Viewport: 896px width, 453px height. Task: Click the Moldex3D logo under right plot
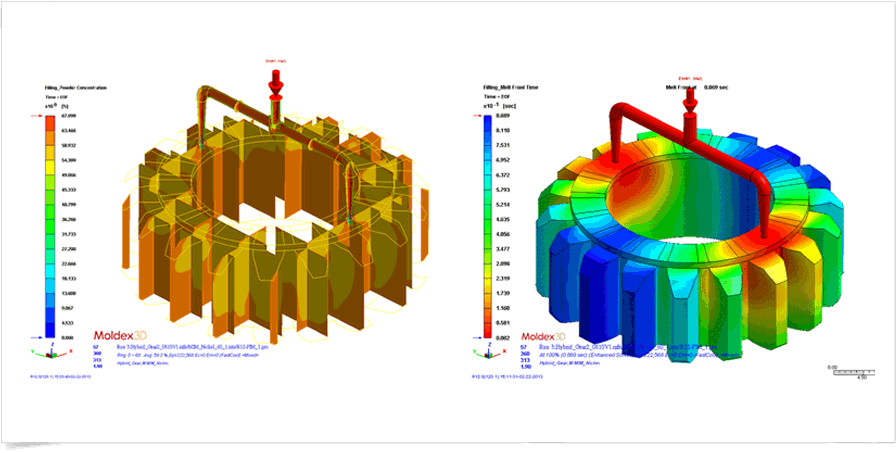click(542, 335)
